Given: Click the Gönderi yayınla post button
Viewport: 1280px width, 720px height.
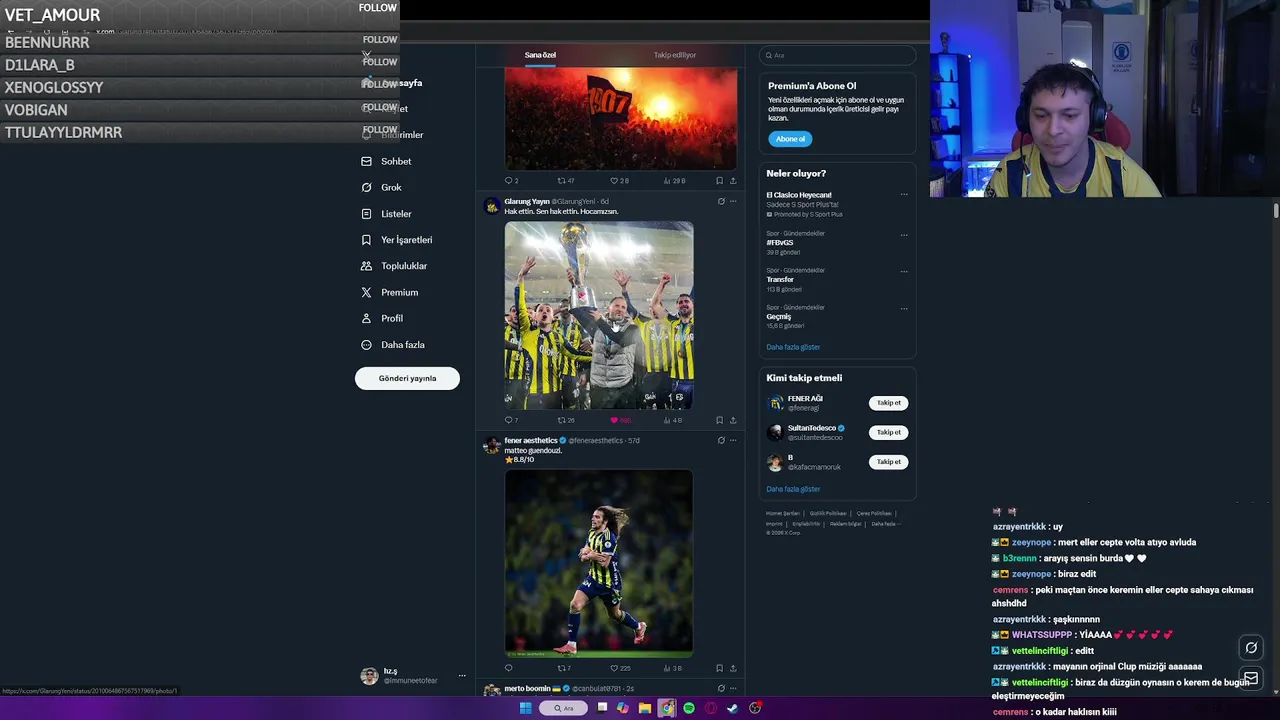Looking at the screenshot, I should 407,378.
